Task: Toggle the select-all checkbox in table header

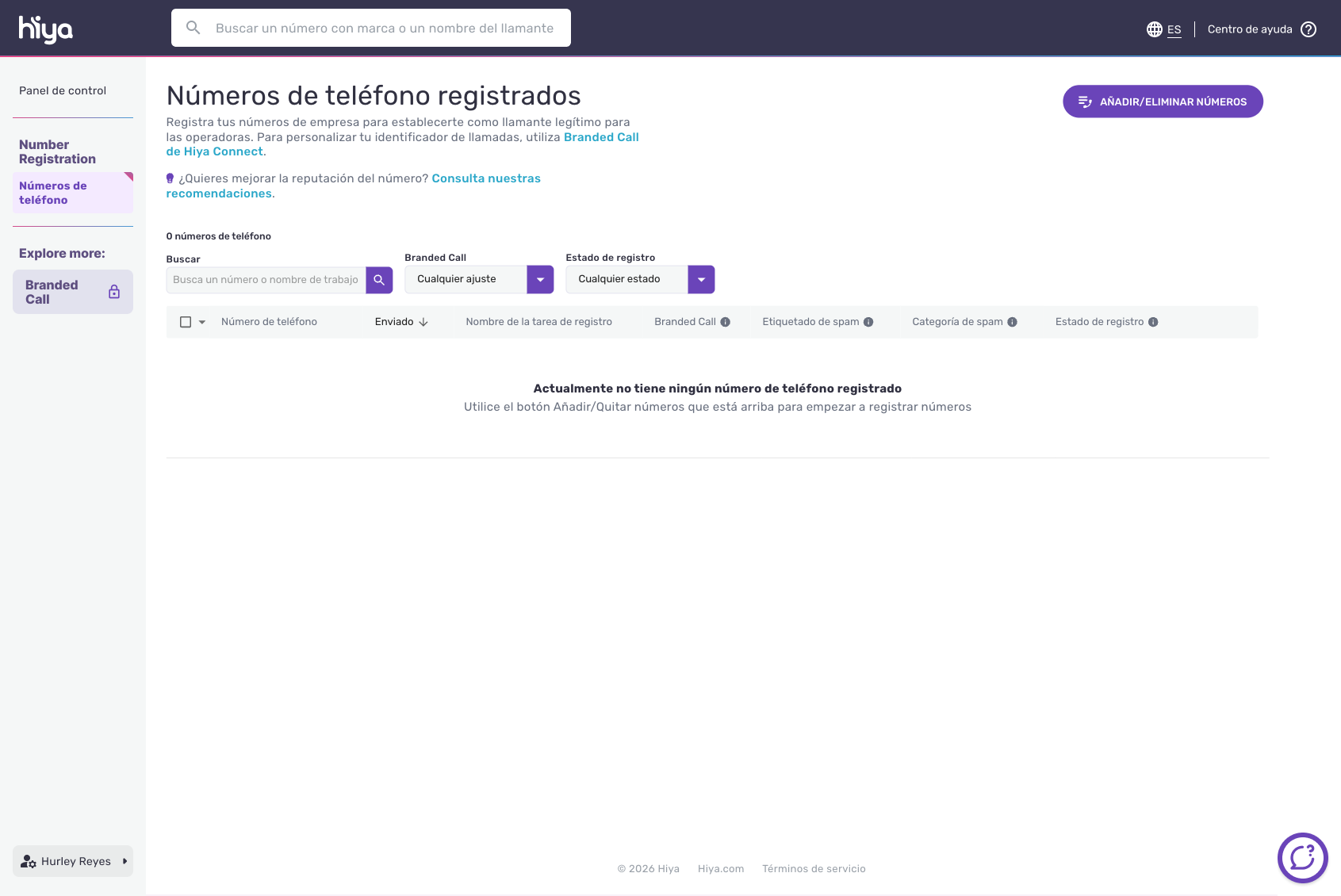Action: point(186,322)
